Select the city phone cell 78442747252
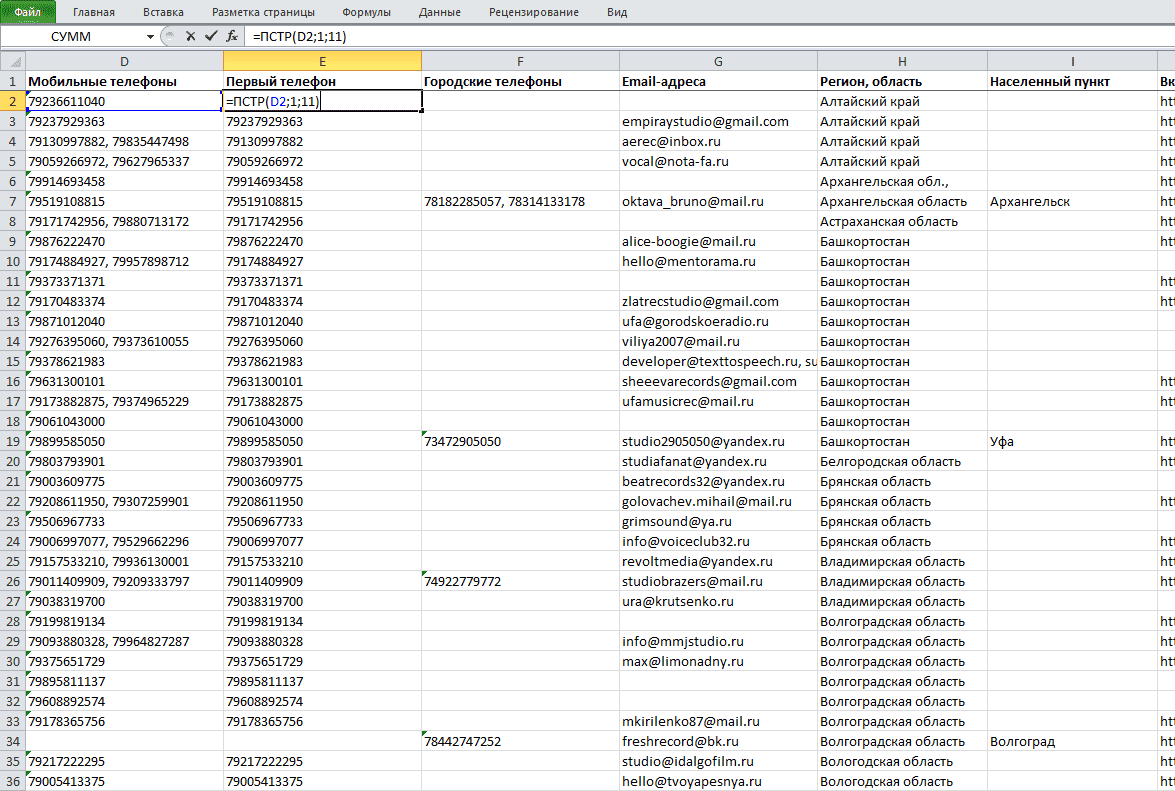This screenshot has height=791, width=1175. point(520,742)
